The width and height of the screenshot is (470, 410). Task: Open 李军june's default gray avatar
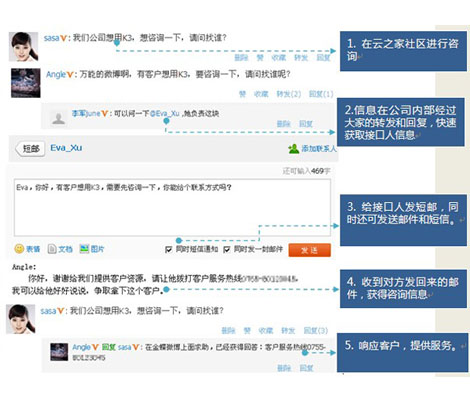[58, 118]
